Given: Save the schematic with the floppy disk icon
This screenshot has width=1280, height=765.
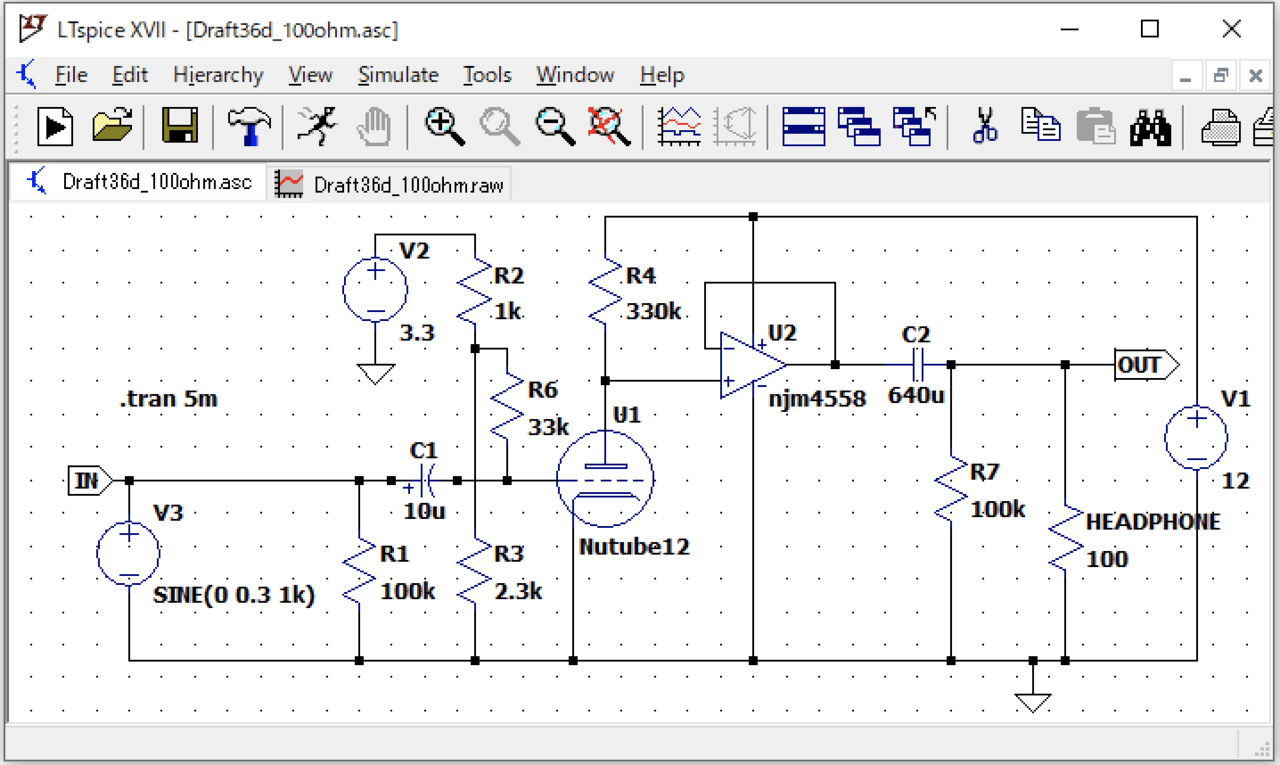Looking at the screenshot, I should (180, 126).
